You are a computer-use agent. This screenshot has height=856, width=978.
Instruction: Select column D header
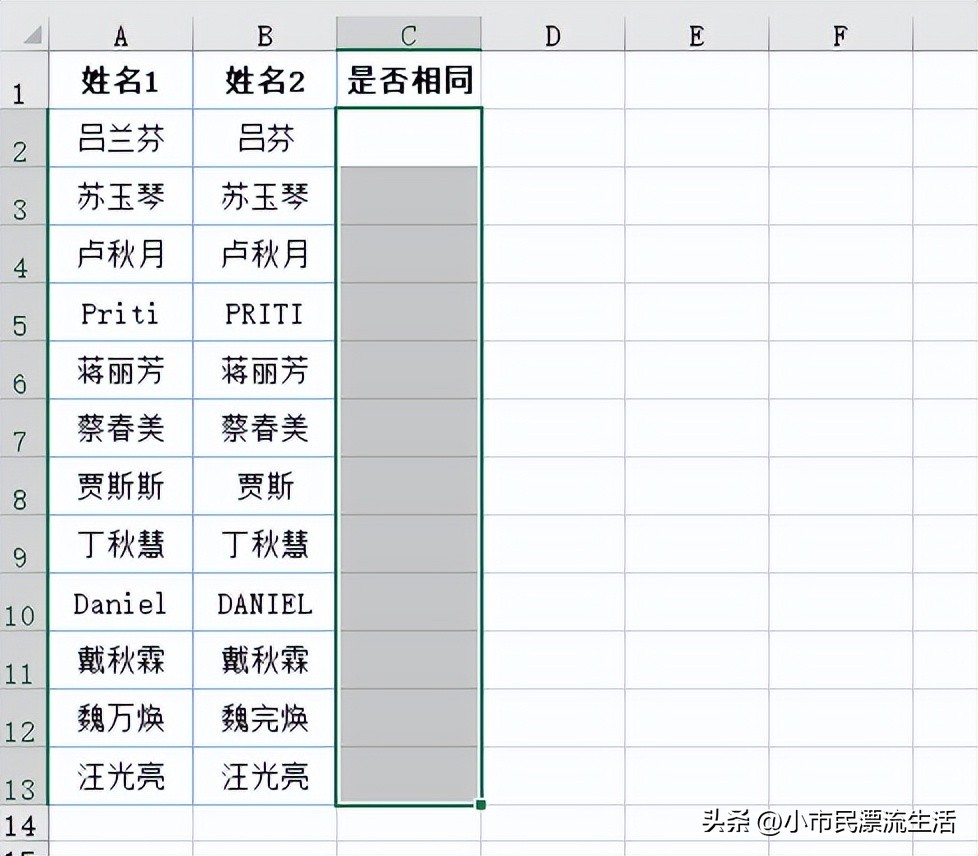point(553,34)
